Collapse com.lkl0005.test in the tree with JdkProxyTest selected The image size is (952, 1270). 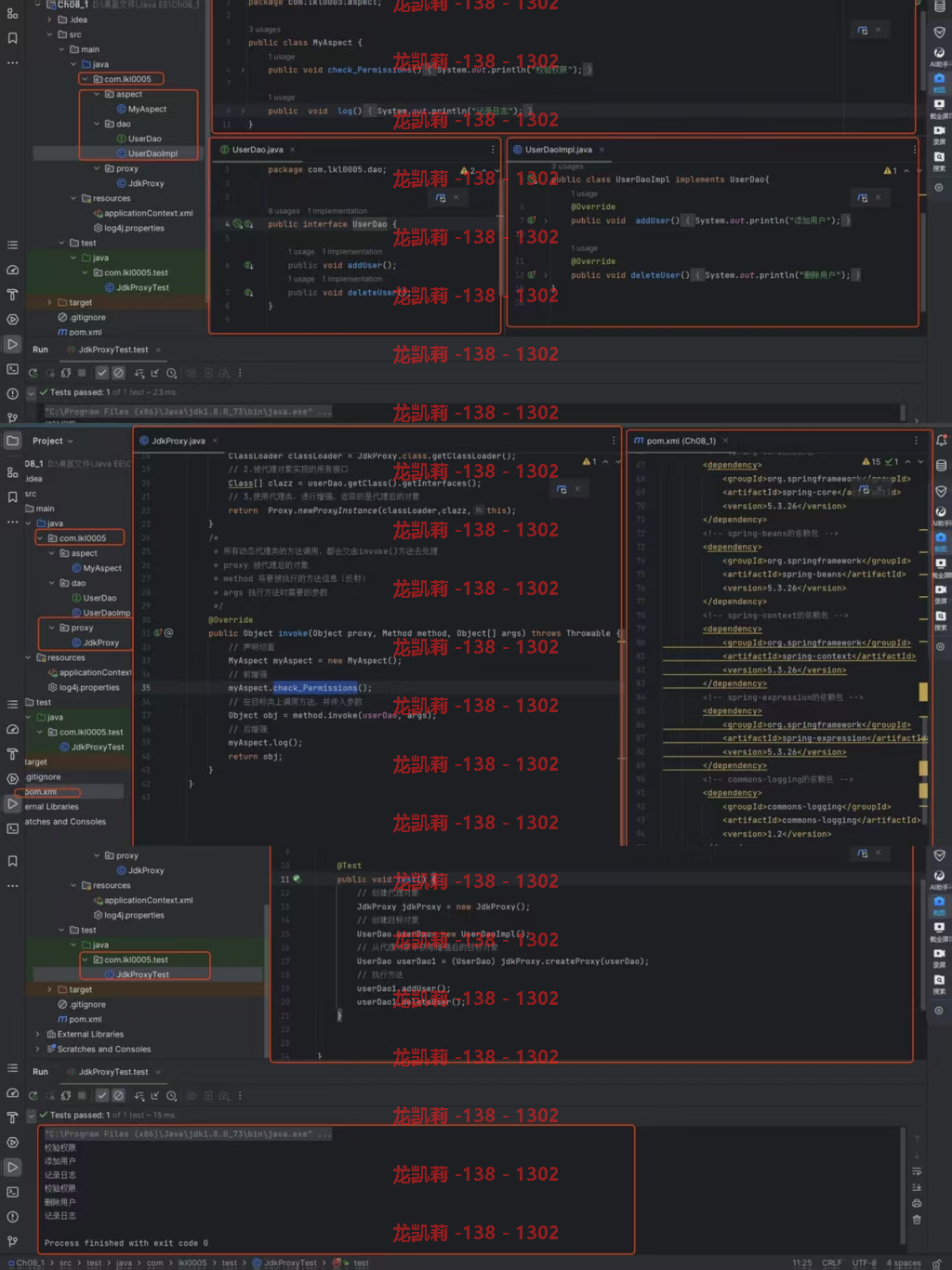pyautogui.click(x=86, y=959)
